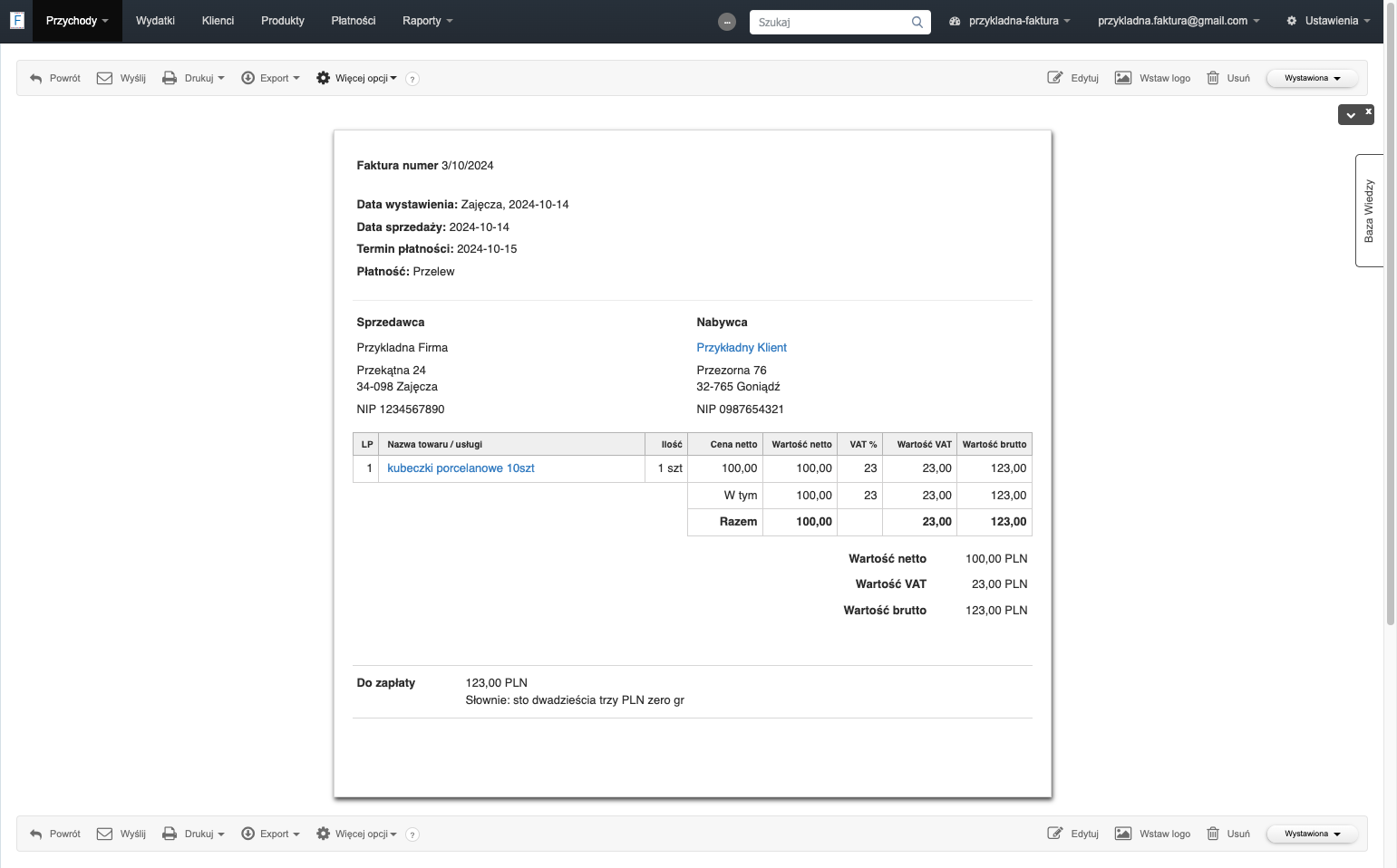Click the Edytuj pencil icon in top toolbar
The width and height of the screenshot is (1397, 868).
click(x=1055, y=78)
